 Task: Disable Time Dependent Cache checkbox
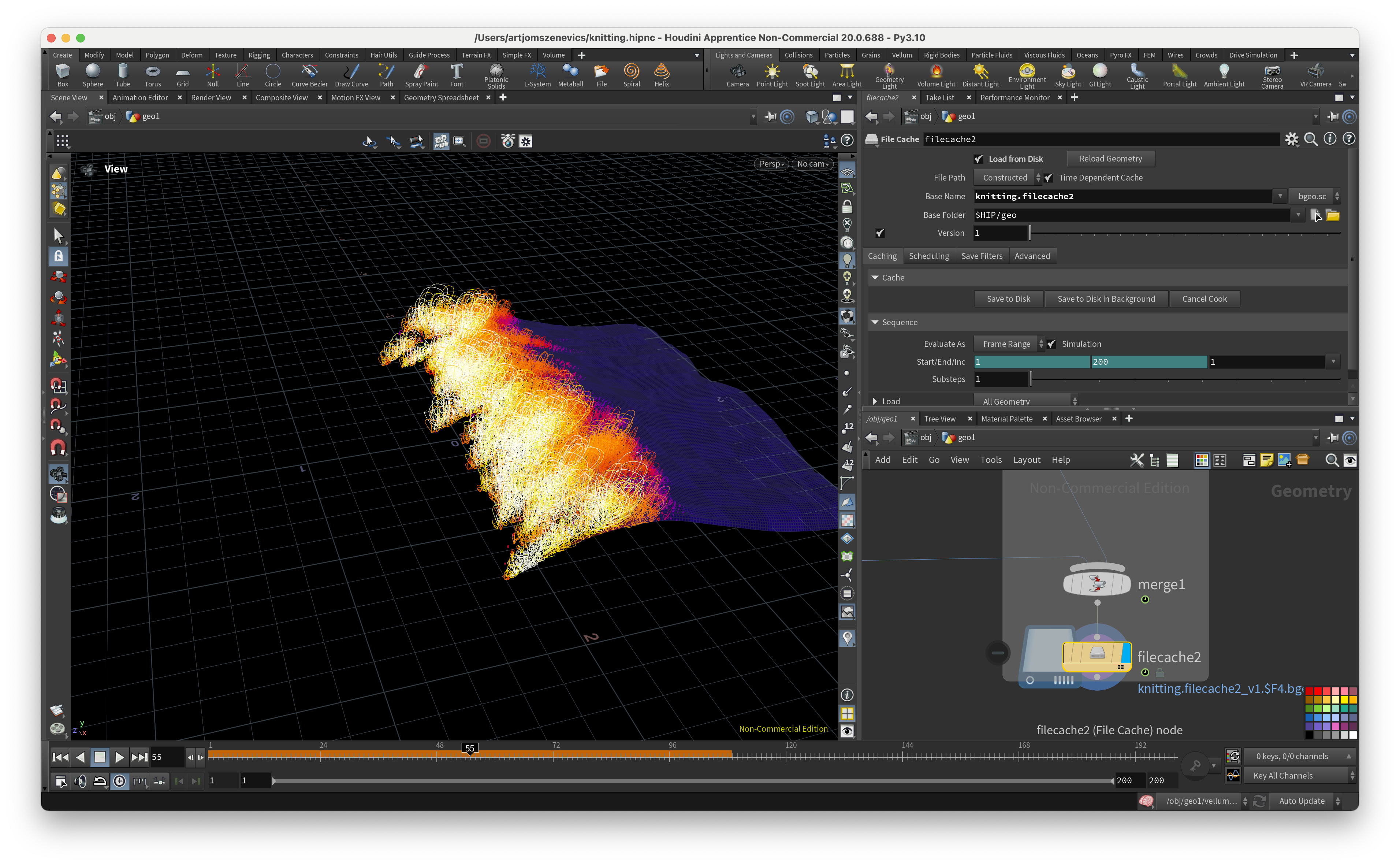(1049, 178)
